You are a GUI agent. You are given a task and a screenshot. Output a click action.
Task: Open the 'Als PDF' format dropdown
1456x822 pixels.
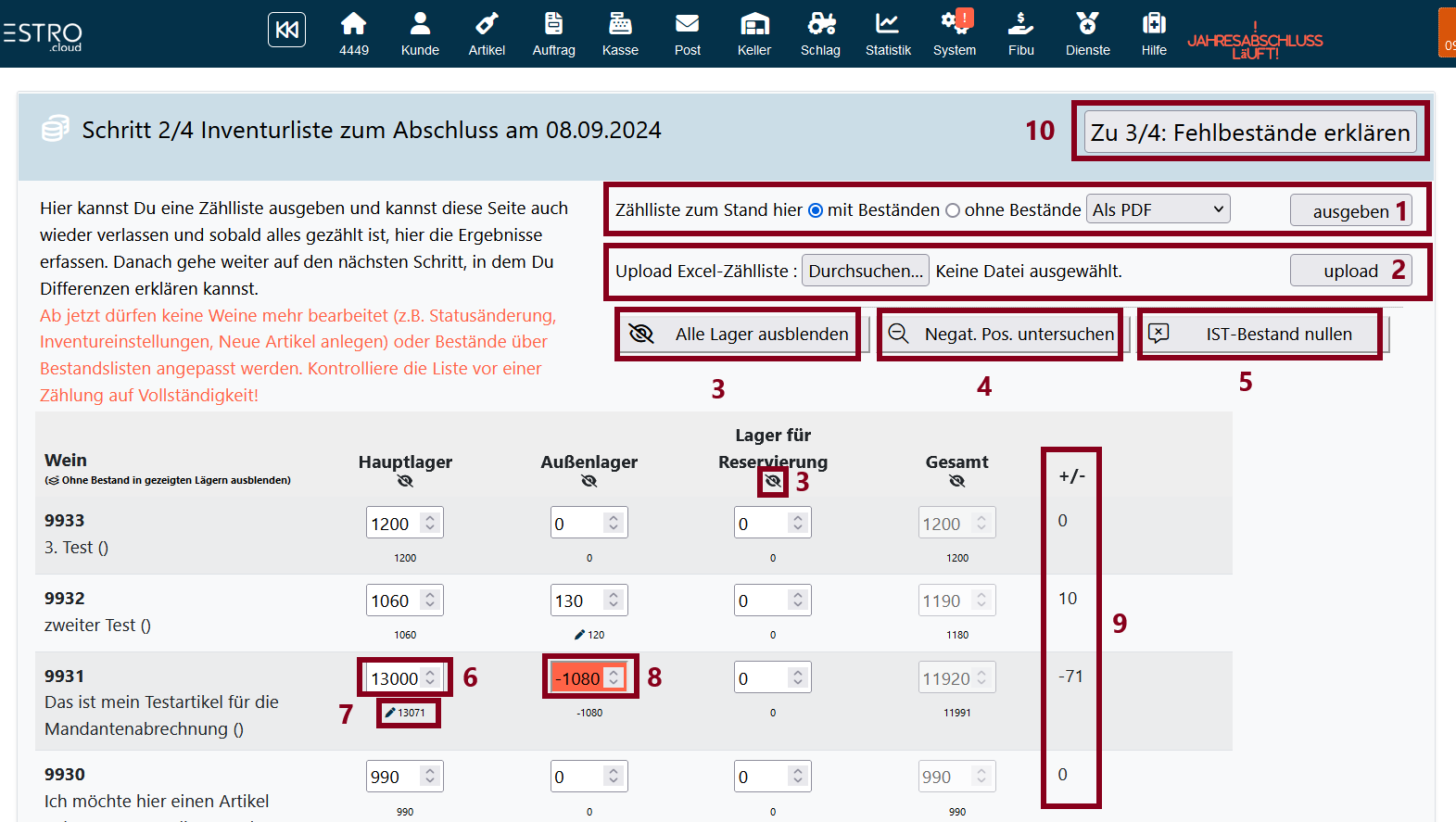click(1158, 209)
